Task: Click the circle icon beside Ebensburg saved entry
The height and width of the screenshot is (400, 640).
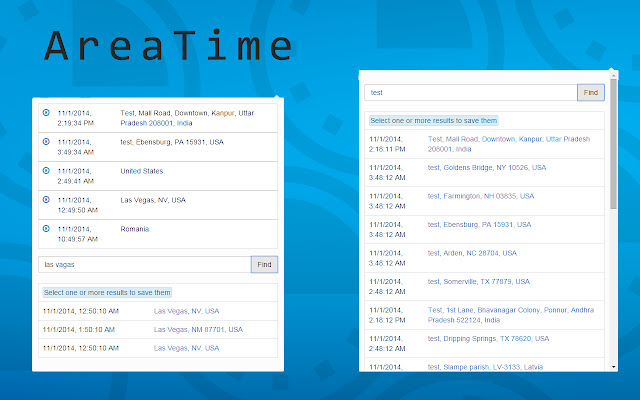Action: [x=46, y=141]
